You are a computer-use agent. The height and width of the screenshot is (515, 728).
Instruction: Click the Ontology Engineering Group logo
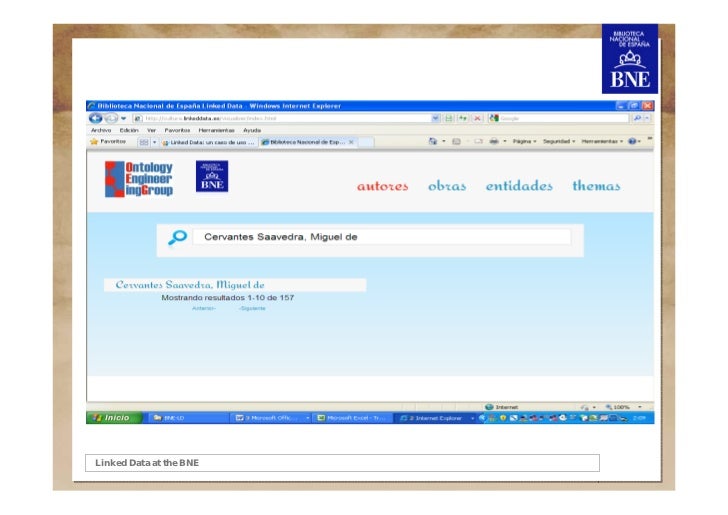(x=139, y=179)
